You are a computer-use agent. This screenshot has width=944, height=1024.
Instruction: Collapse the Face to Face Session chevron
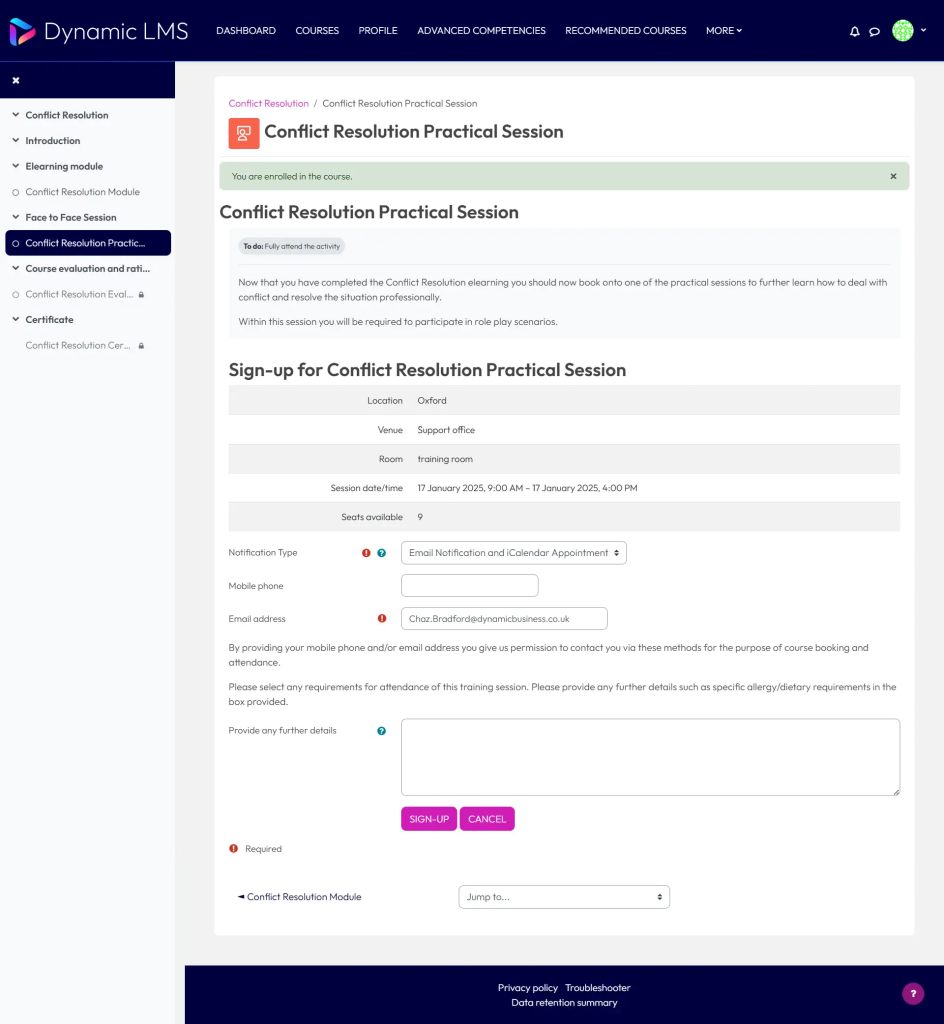pos(16,217)
